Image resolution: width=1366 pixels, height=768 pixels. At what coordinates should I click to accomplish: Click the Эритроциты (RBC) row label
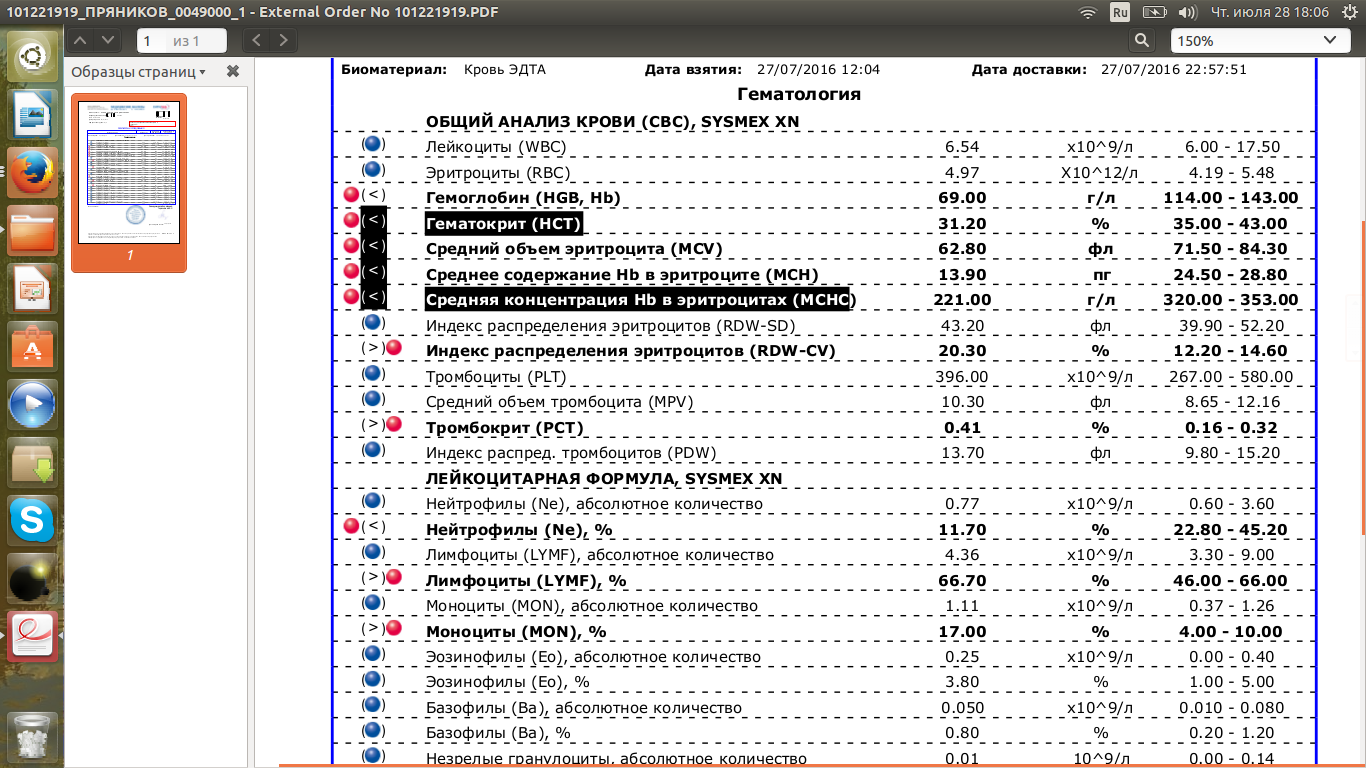tap(496, 173)
